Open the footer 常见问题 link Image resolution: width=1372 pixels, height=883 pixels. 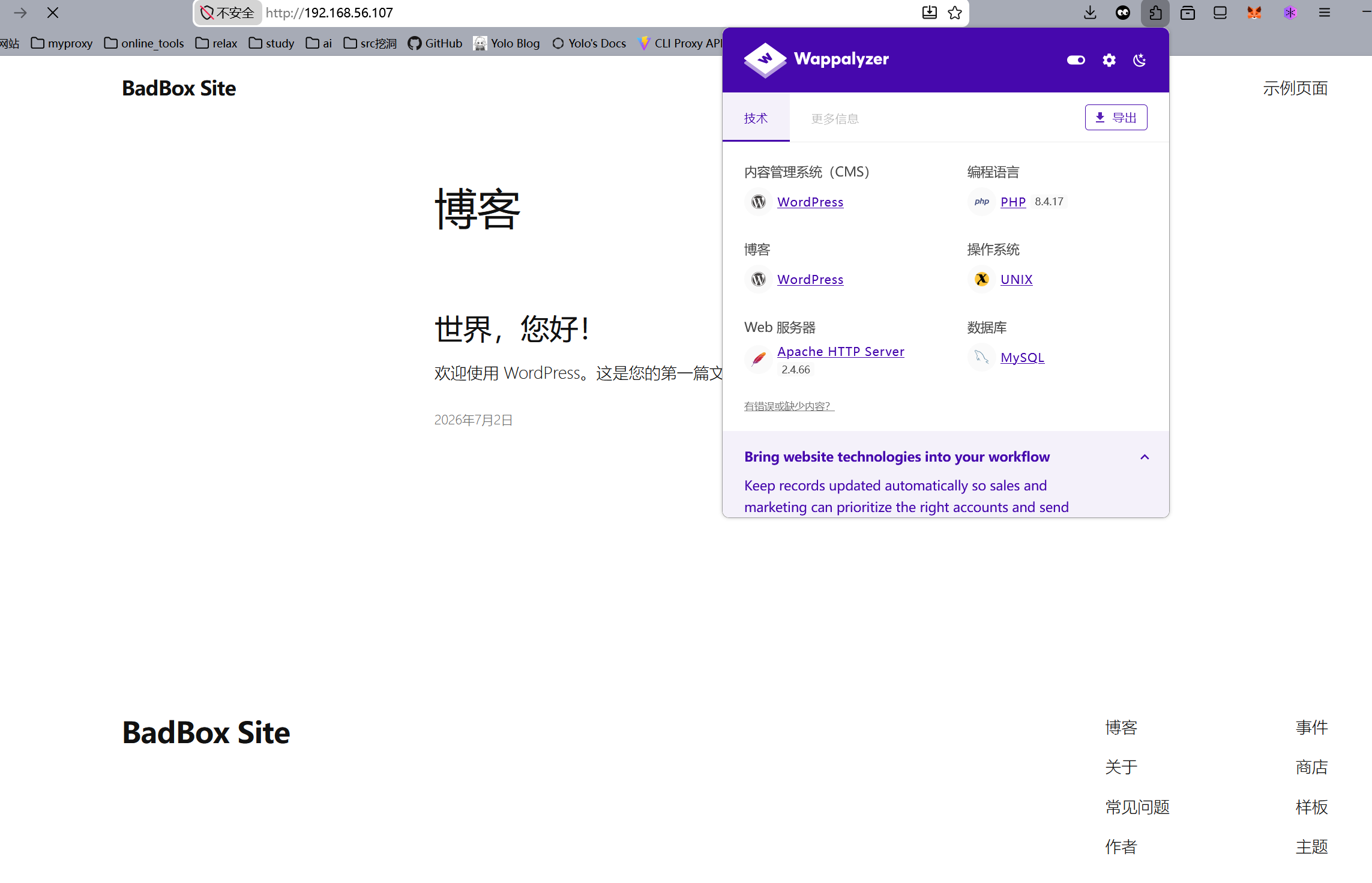tap(1137, 807)
